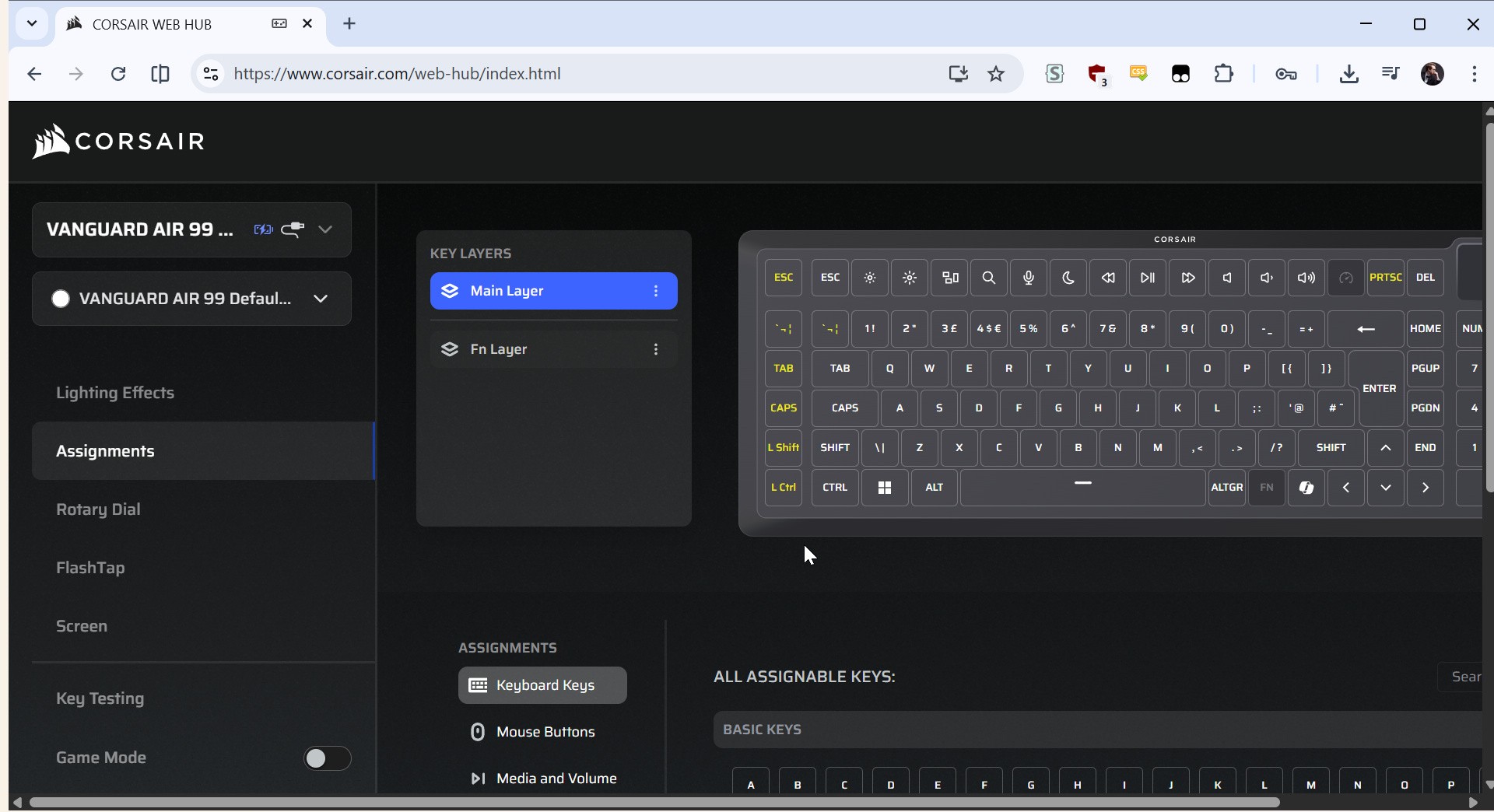Open the Fn Layer three-dot options menu

tap(656, 350)
